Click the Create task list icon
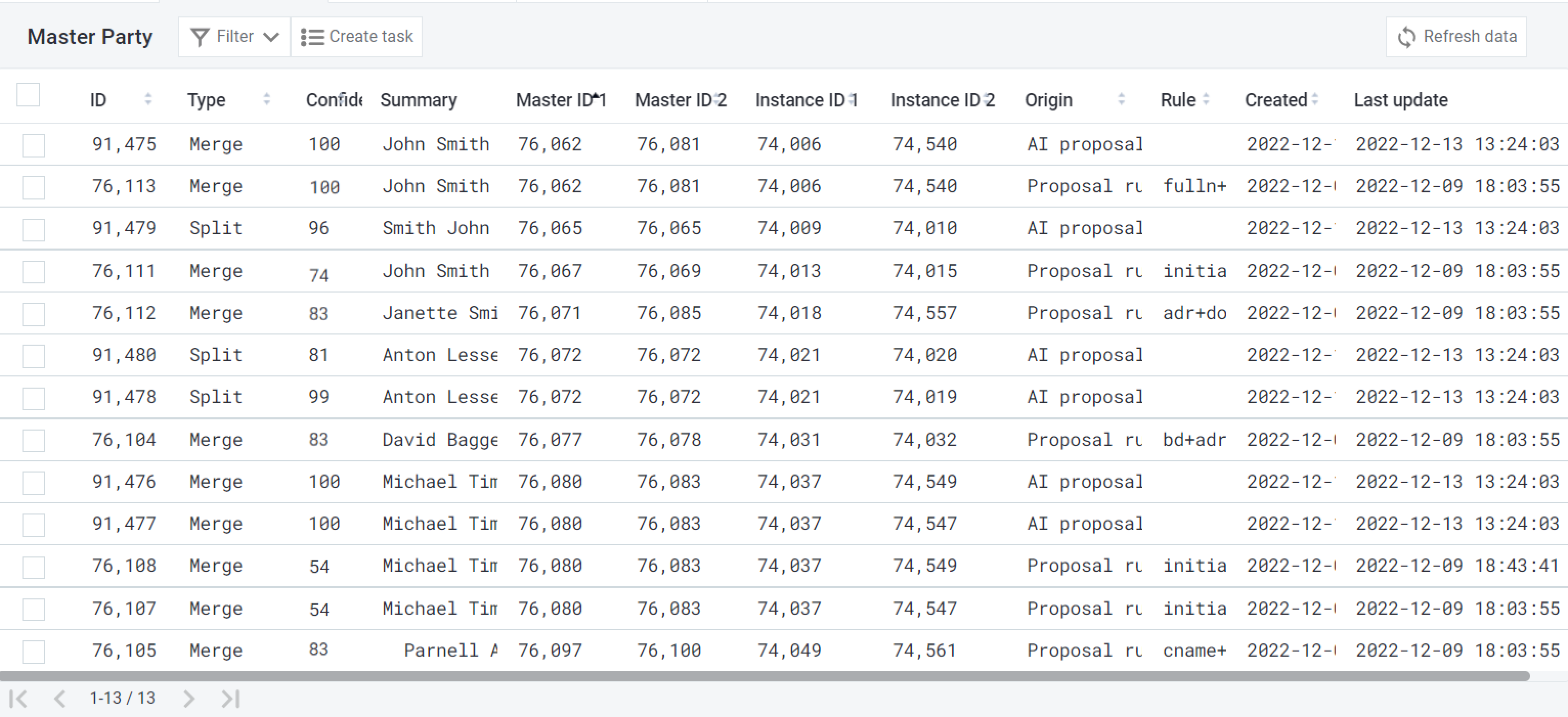The height and width of the screenshot is (717, 1568). click(x=312, y=37)
